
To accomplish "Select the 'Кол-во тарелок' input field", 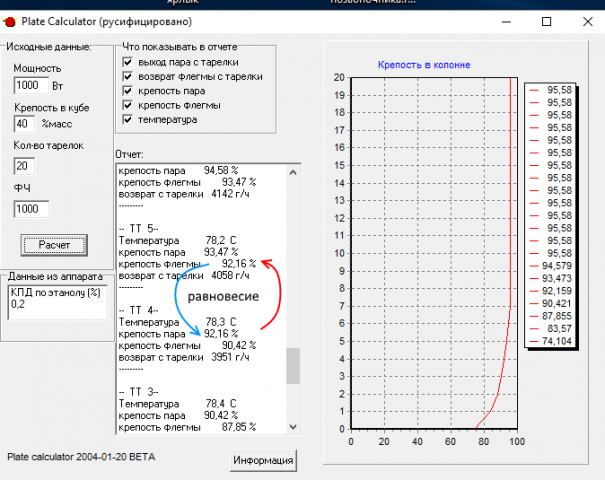I will pos(26,166).
